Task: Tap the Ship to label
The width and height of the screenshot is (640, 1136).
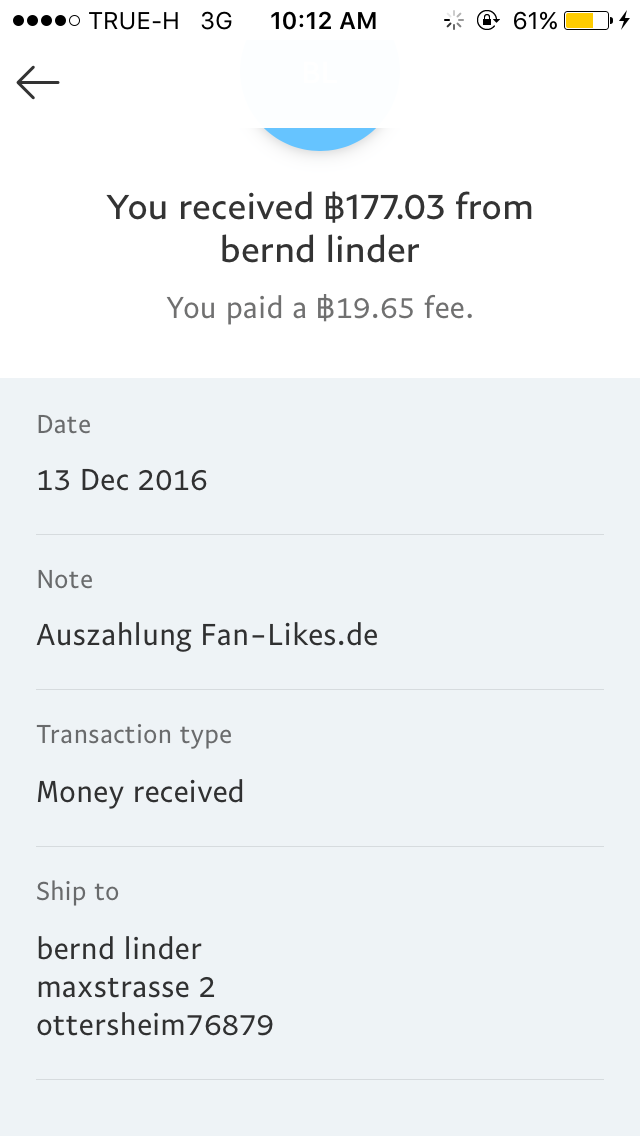Action: pyautogui.click(x=78, y=891)
